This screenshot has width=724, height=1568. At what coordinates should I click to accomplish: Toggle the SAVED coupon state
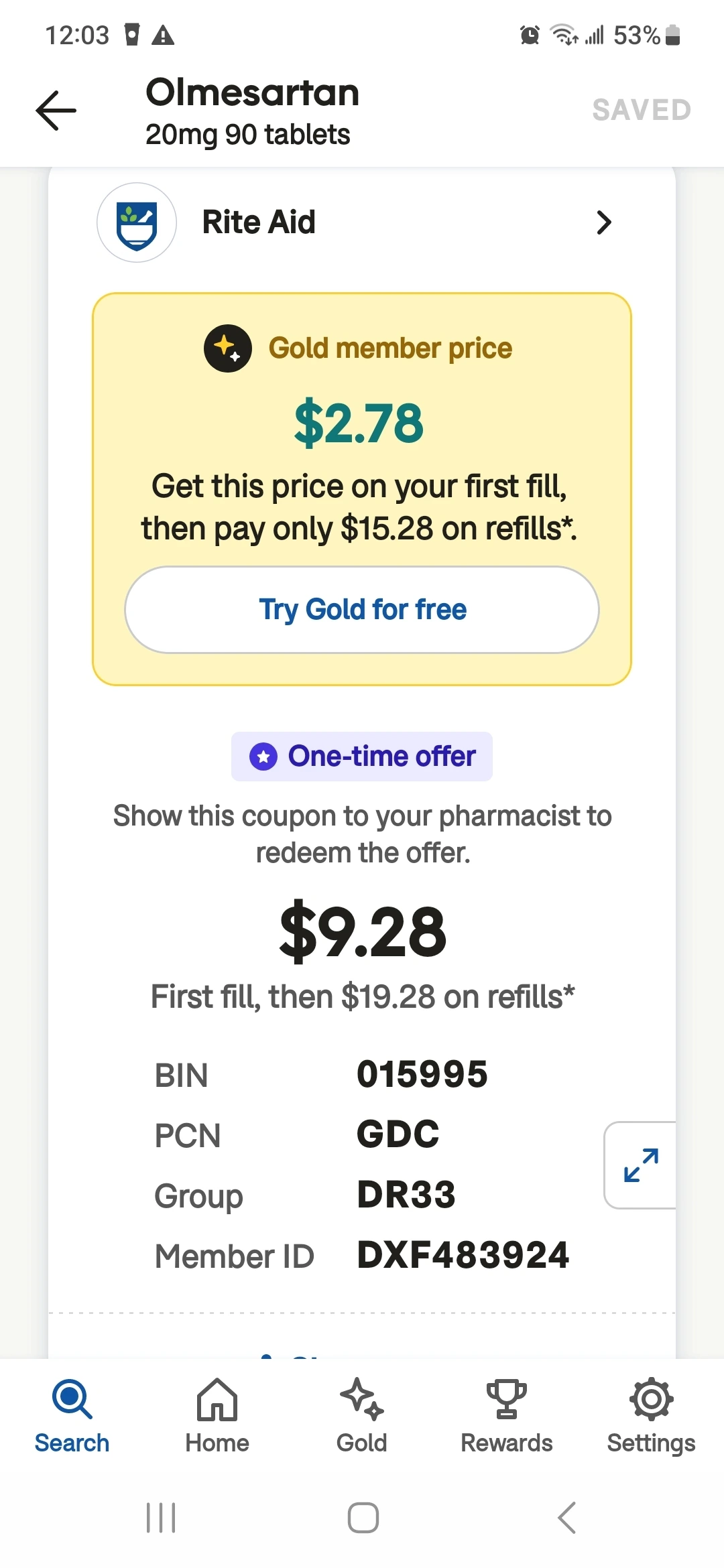click(642, 111)
